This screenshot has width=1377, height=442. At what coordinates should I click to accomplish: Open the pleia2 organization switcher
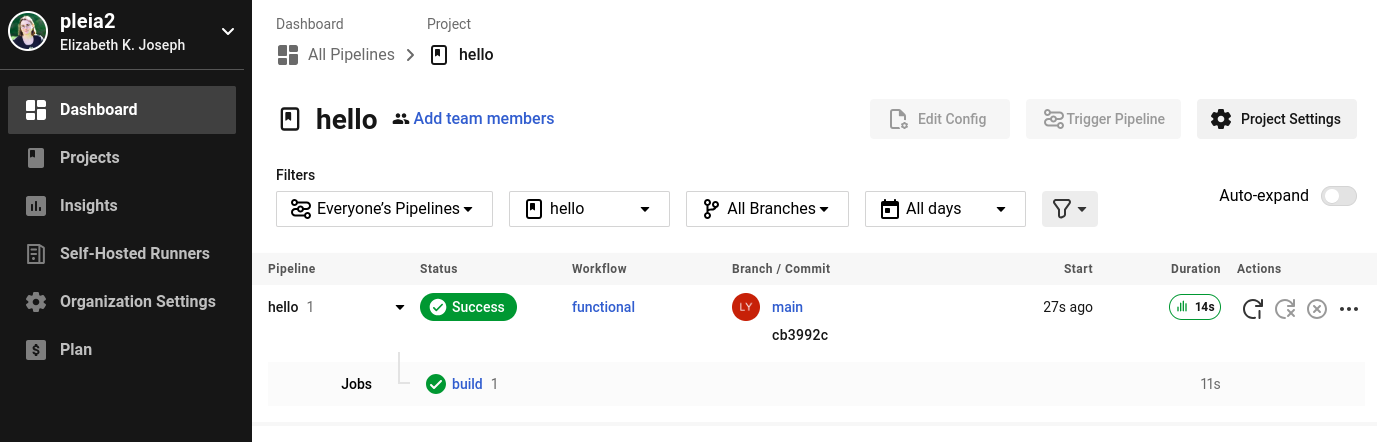pos(228,31)
